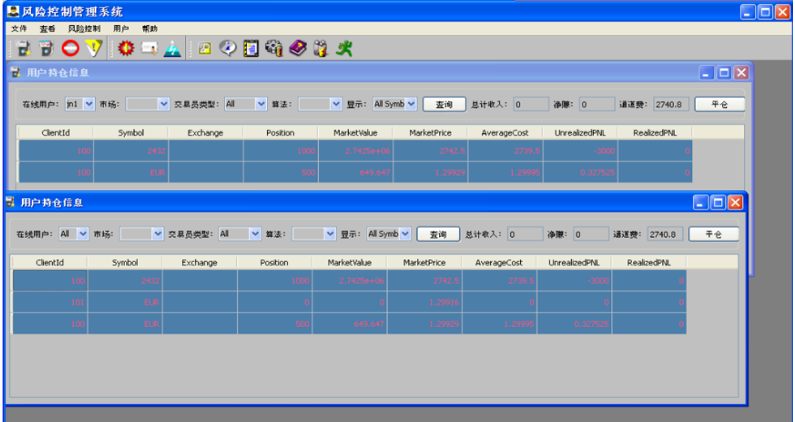Click the 查询 button in the front window

[437, 234]
